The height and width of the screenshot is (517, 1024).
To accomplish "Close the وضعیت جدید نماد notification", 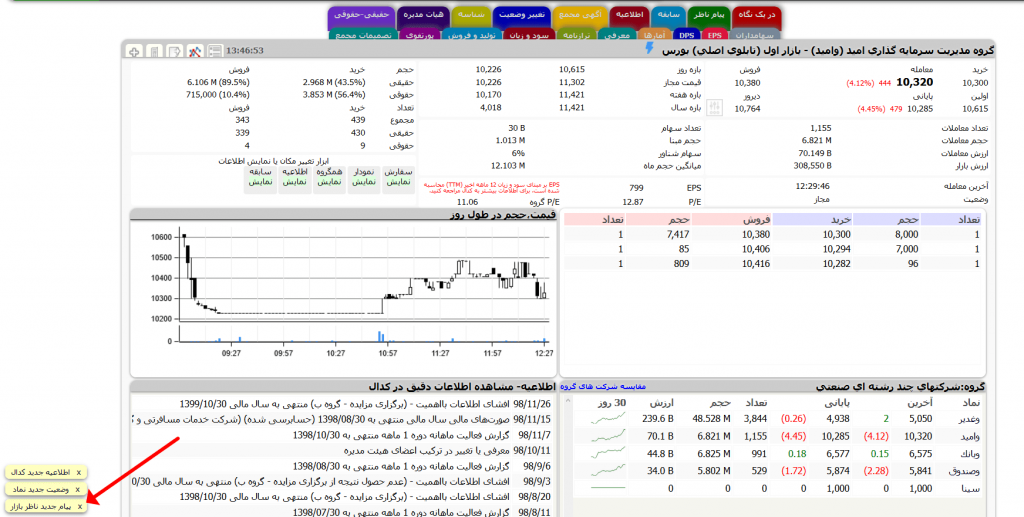I will (x=77, y=490).
